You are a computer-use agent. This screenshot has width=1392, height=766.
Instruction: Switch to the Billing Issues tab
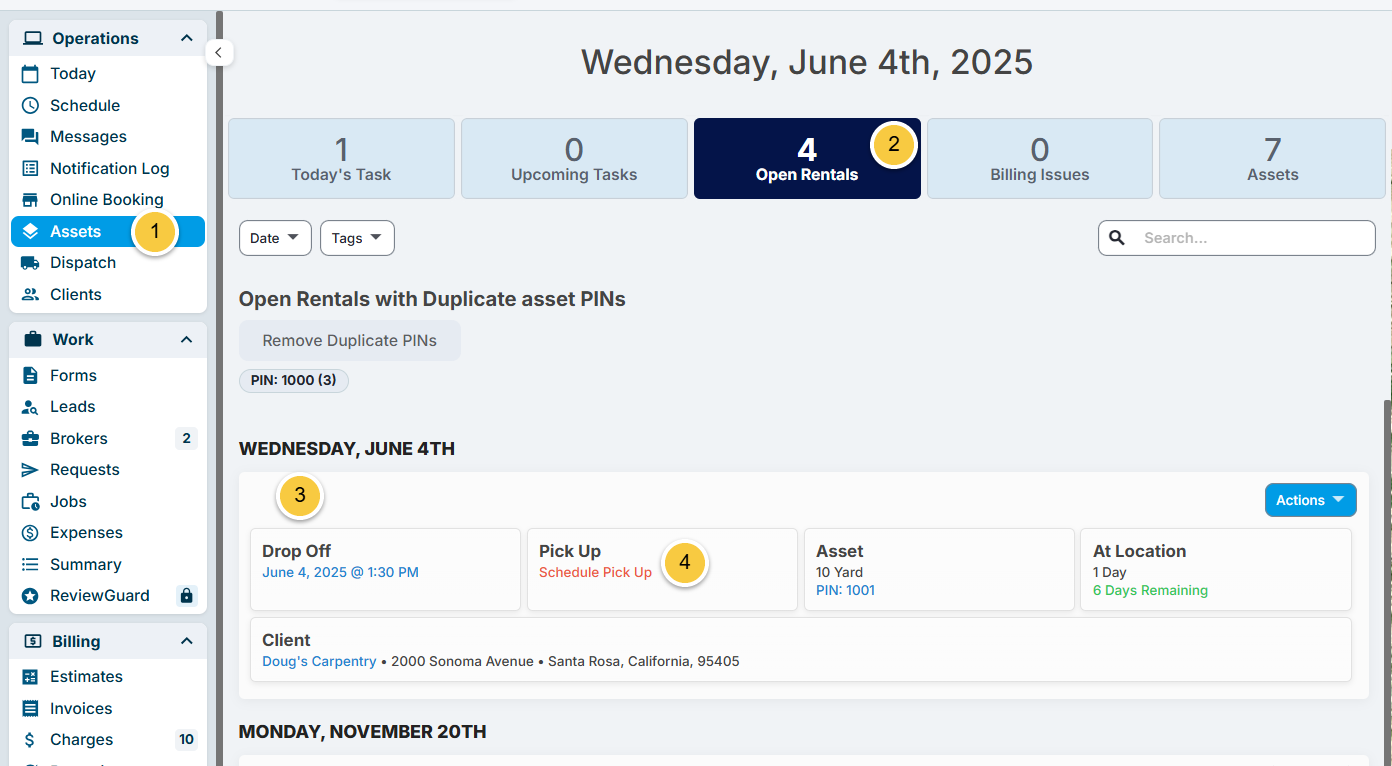pos(1040,159)
